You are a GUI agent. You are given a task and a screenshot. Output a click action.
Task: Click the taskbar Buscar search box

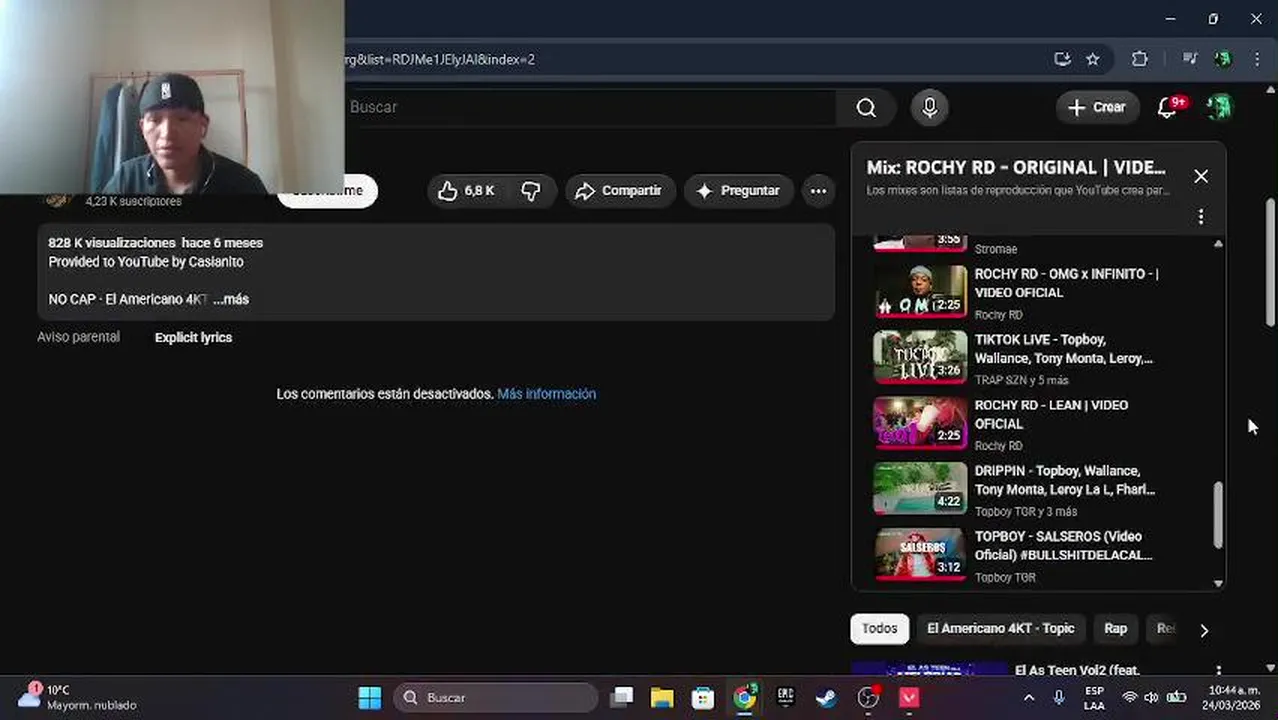click(496, 697)
